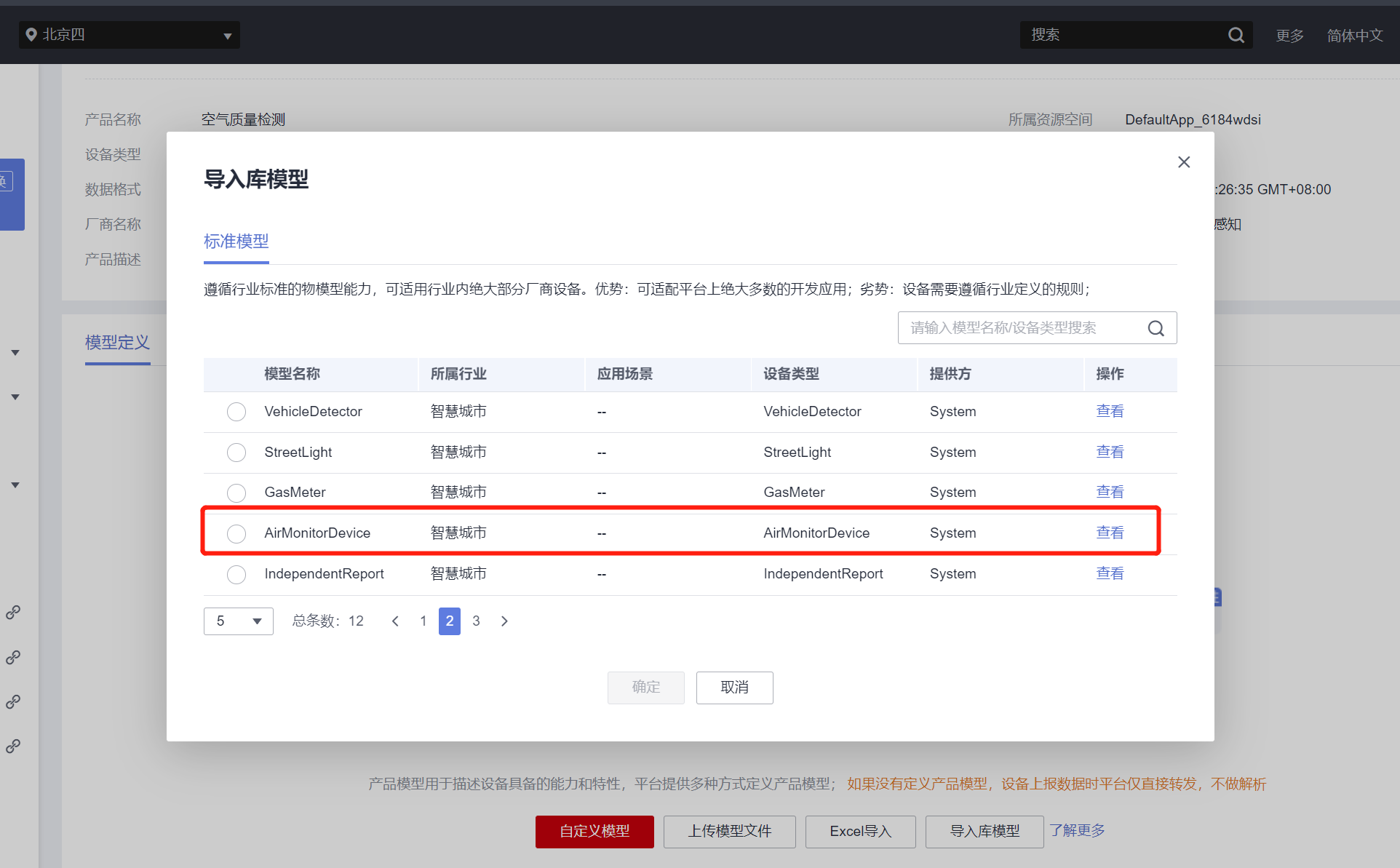Open the 更多 menu in top bar

click(1289, 36)
